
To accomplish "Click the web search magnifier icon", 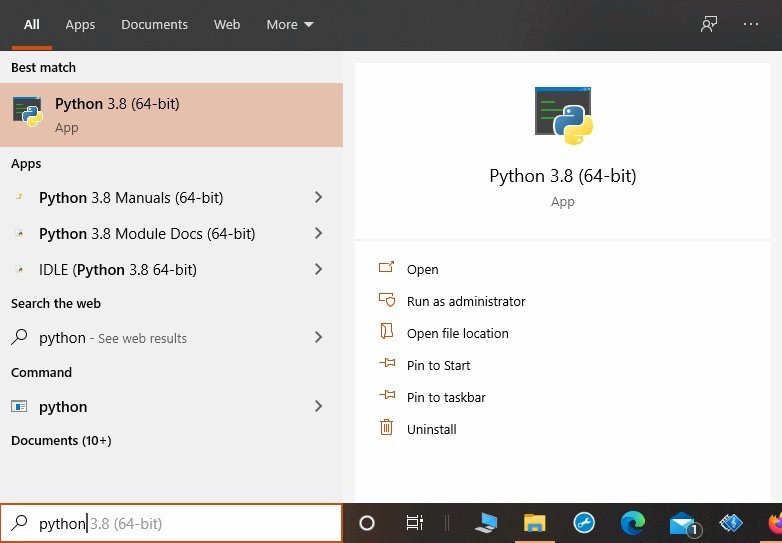I will click(x=19, y=337).
